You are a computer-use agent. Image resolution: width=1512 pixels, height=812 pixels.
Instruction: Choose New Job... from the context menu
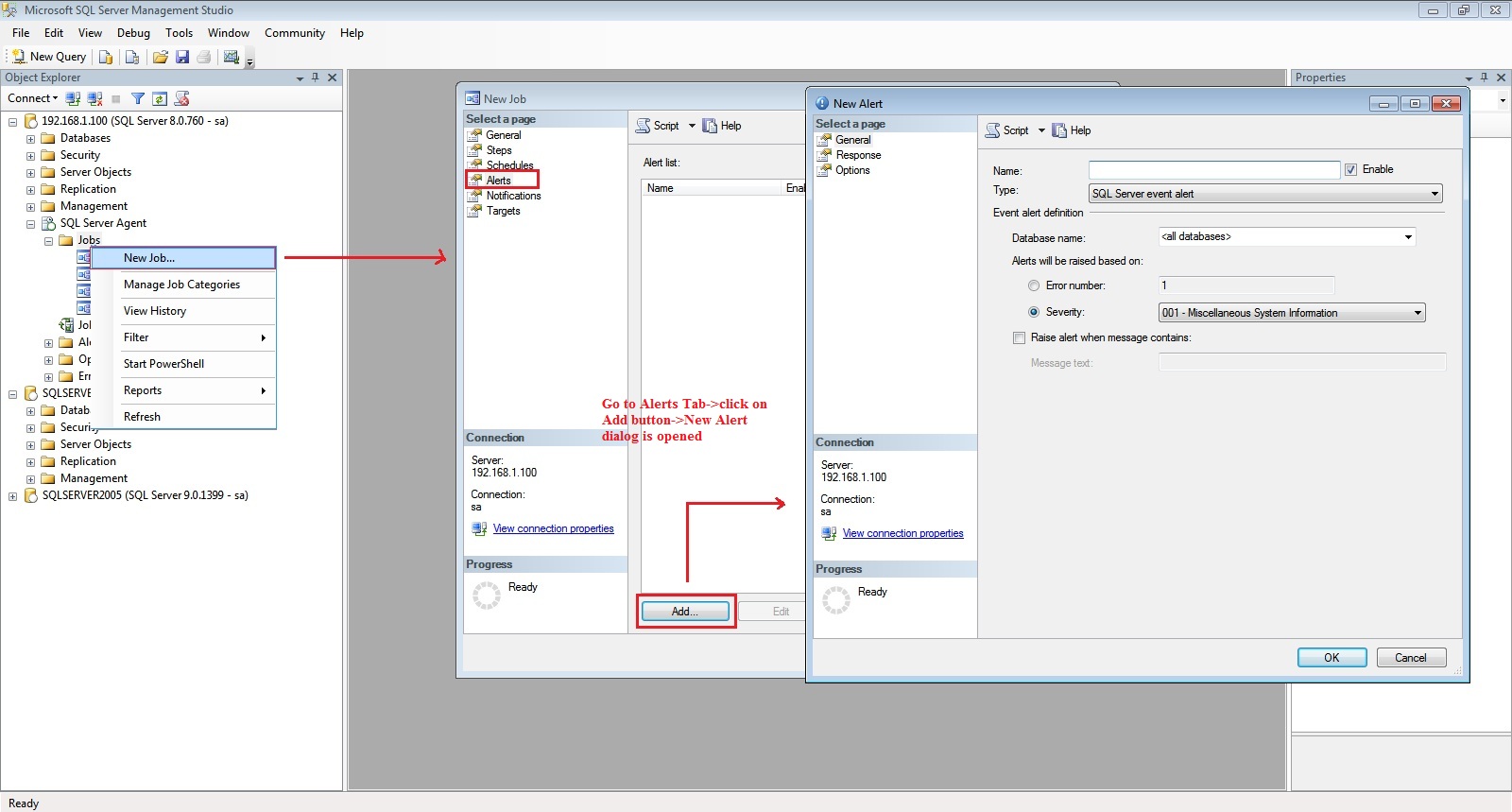point(183,258)
